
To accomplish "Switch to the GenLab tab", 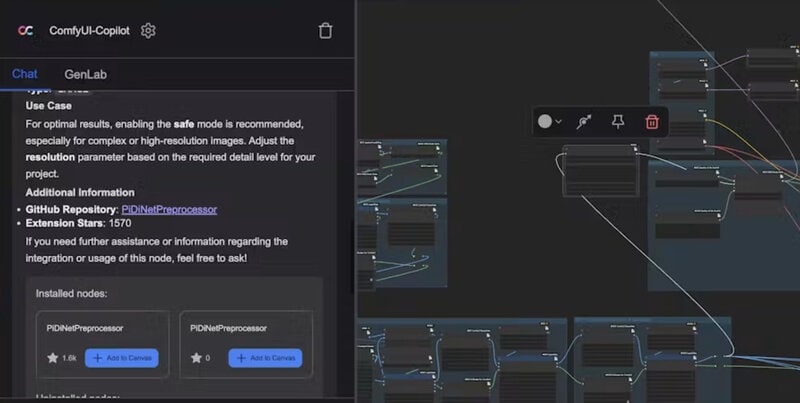I will click(x=86, y=74).
